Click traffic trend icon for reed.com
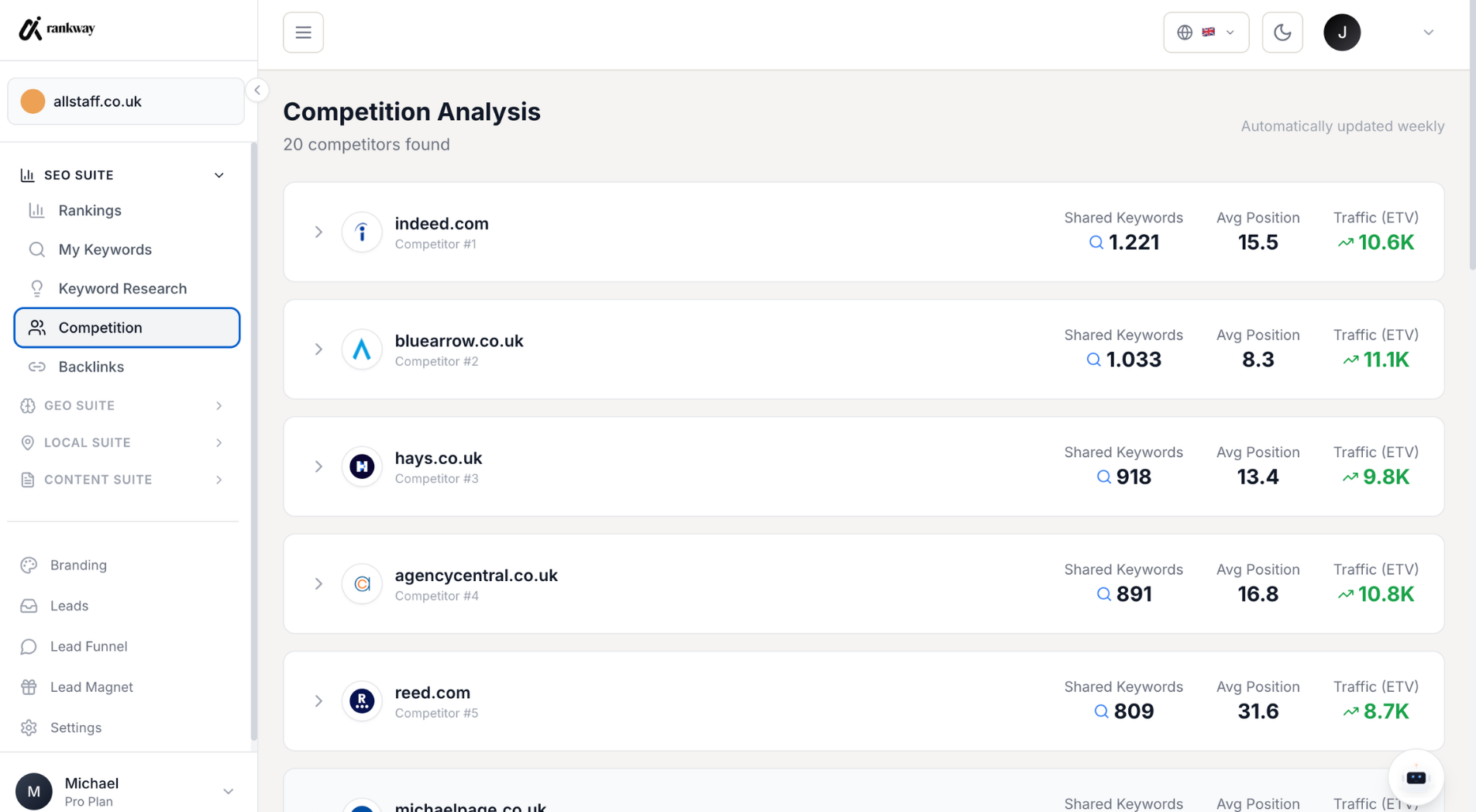The image size is (1476, 812). tap(1350, 711)
